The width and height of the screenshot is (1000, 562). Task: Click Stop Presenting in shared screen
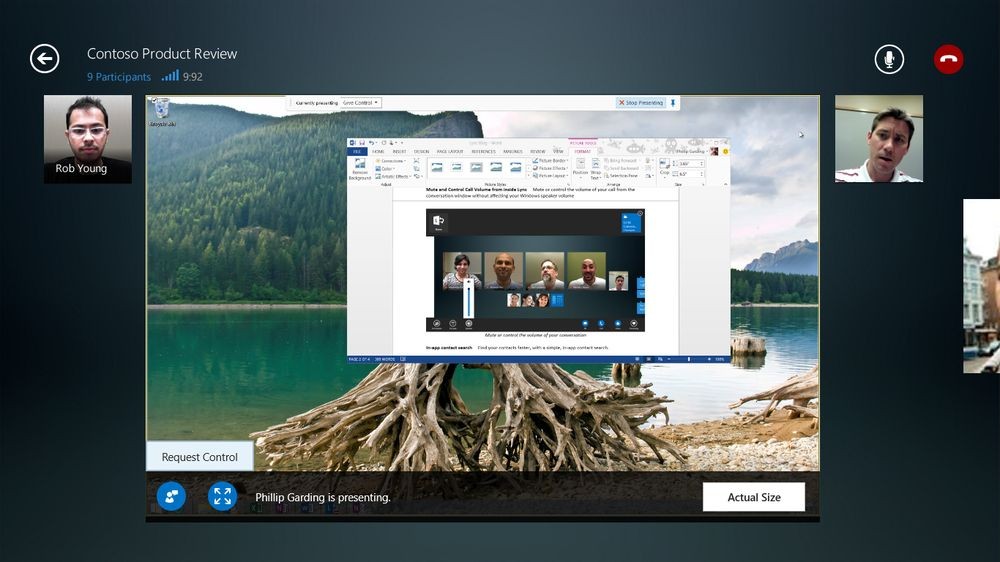click(x=641, y=103)
